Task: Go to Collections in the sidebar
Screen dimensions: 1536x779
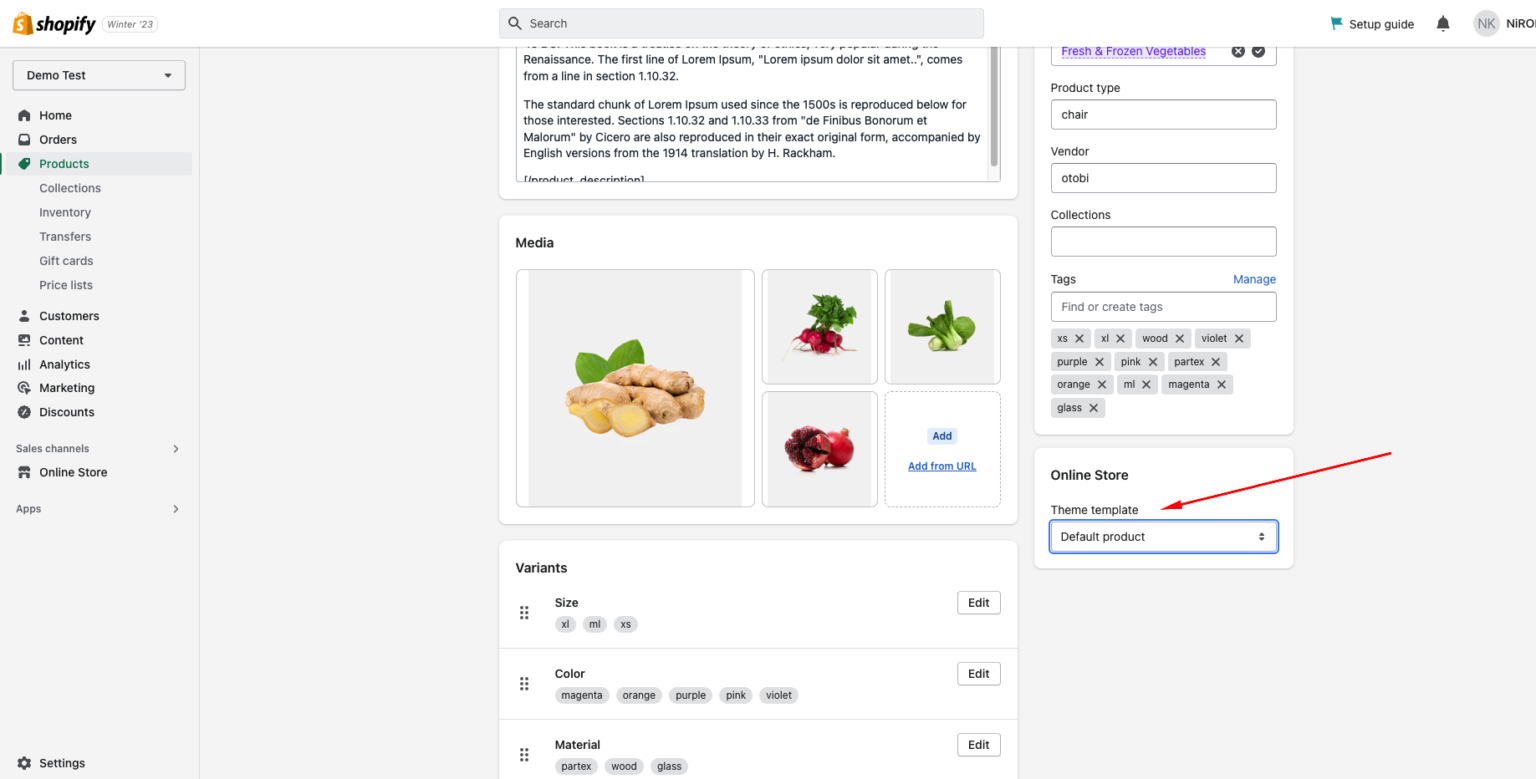Action: pos(70,187)
